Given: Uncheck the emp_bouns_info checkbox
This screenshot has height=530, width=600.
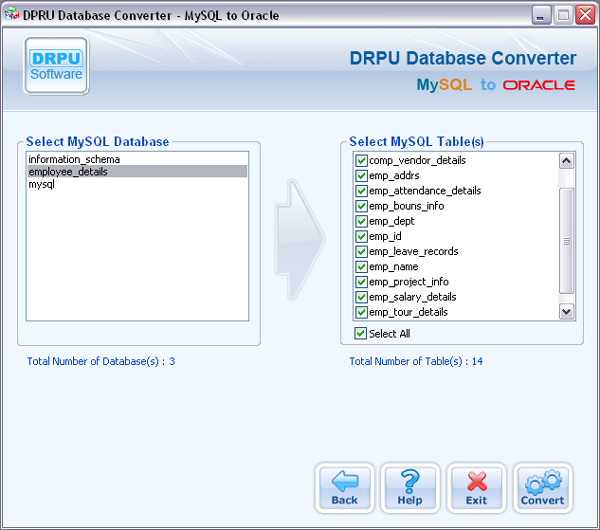Looking at the screenshot, I should [361, 206].
